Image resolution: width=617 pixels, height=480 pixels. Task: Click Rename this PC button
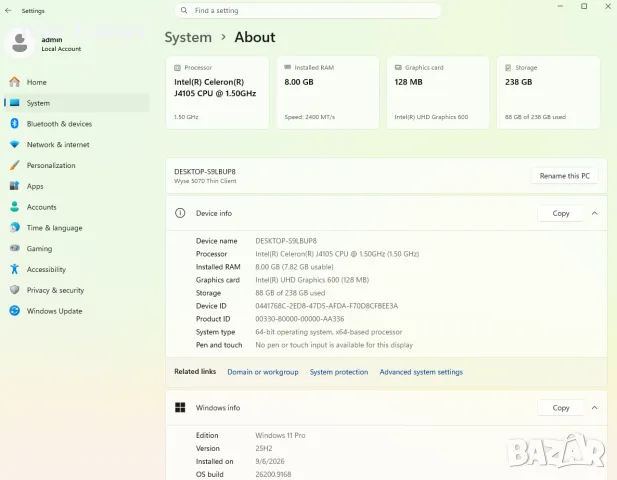(565, 176)
